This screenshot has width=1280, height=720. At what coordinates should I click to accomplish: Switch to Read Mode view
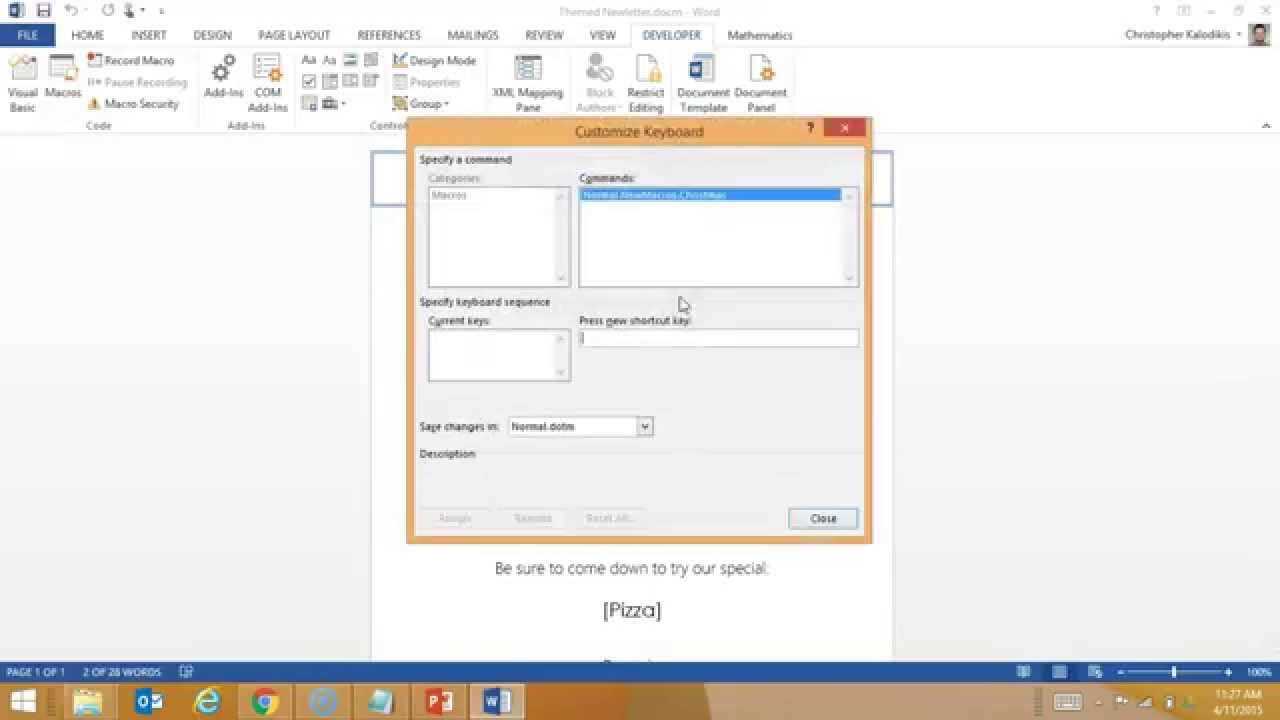click(1023, 672)
